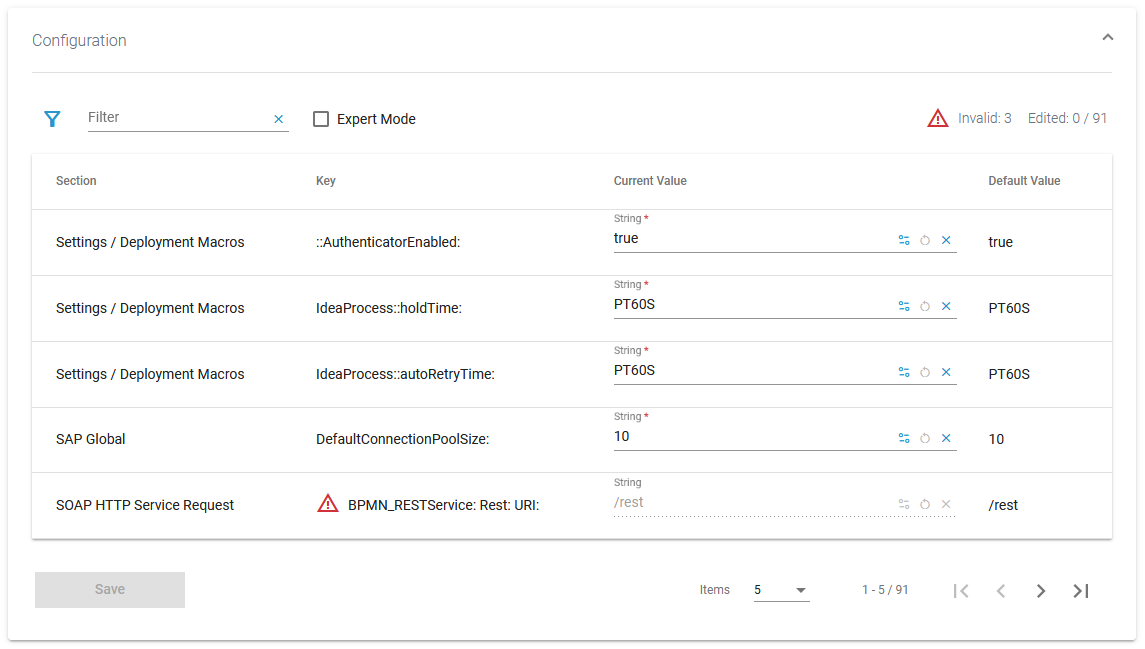
Task: Click the filter funnel icon
Action: pos(51,118)
